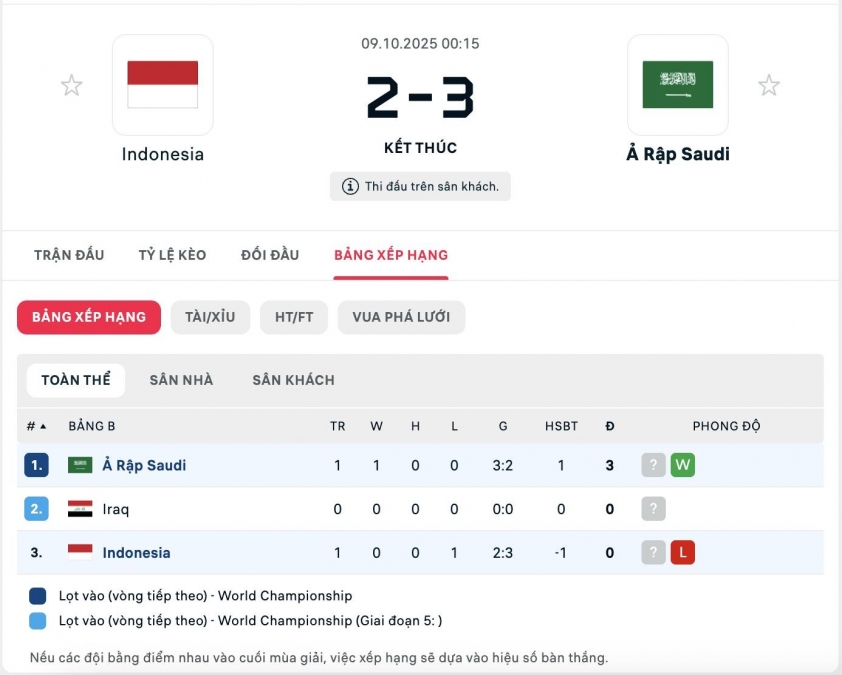Click the Saudi Arabia flag logo in header
Viewport: 842px width, 675px height.
[677, 85]
